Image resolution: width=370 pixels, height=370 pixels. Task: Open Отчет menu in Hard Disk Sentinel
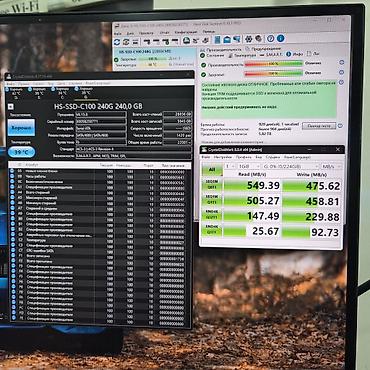point(164,32)
